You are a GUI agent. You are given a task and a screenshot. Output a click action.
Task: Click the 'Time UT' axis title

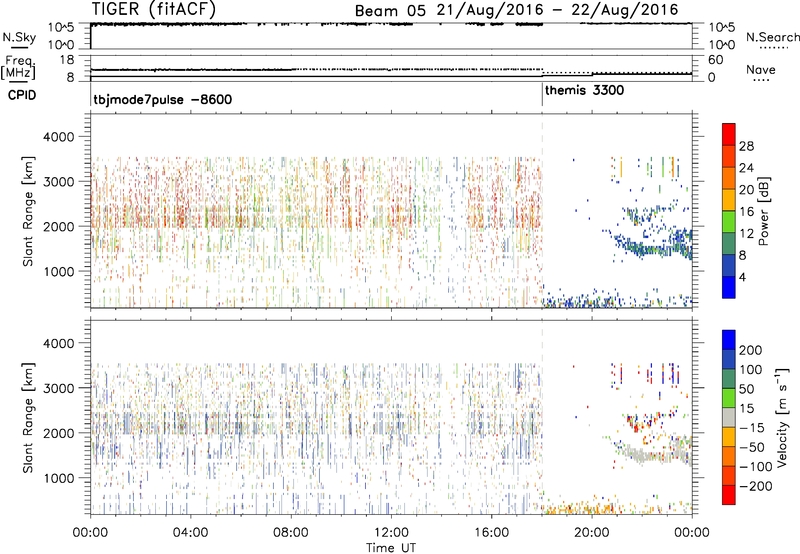pos(391,547)
